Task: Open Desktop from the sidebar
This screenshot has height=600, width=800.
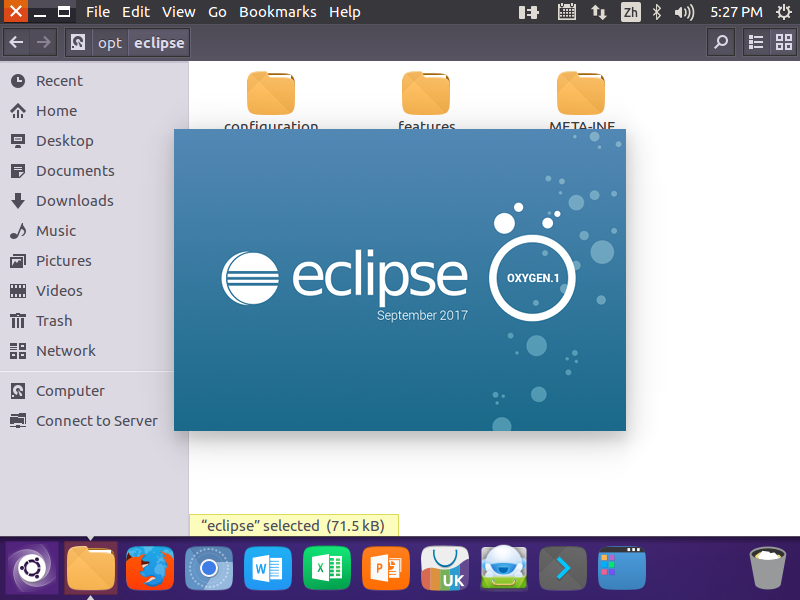Action: click(64, 141)
